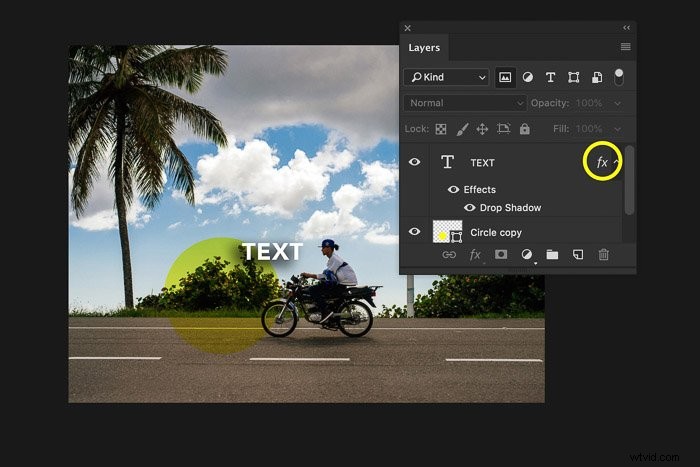The width and height of the screenshot is (700, 467).
Task: Collapse TEXT layer effects chevron
Action: click(616, 161)
